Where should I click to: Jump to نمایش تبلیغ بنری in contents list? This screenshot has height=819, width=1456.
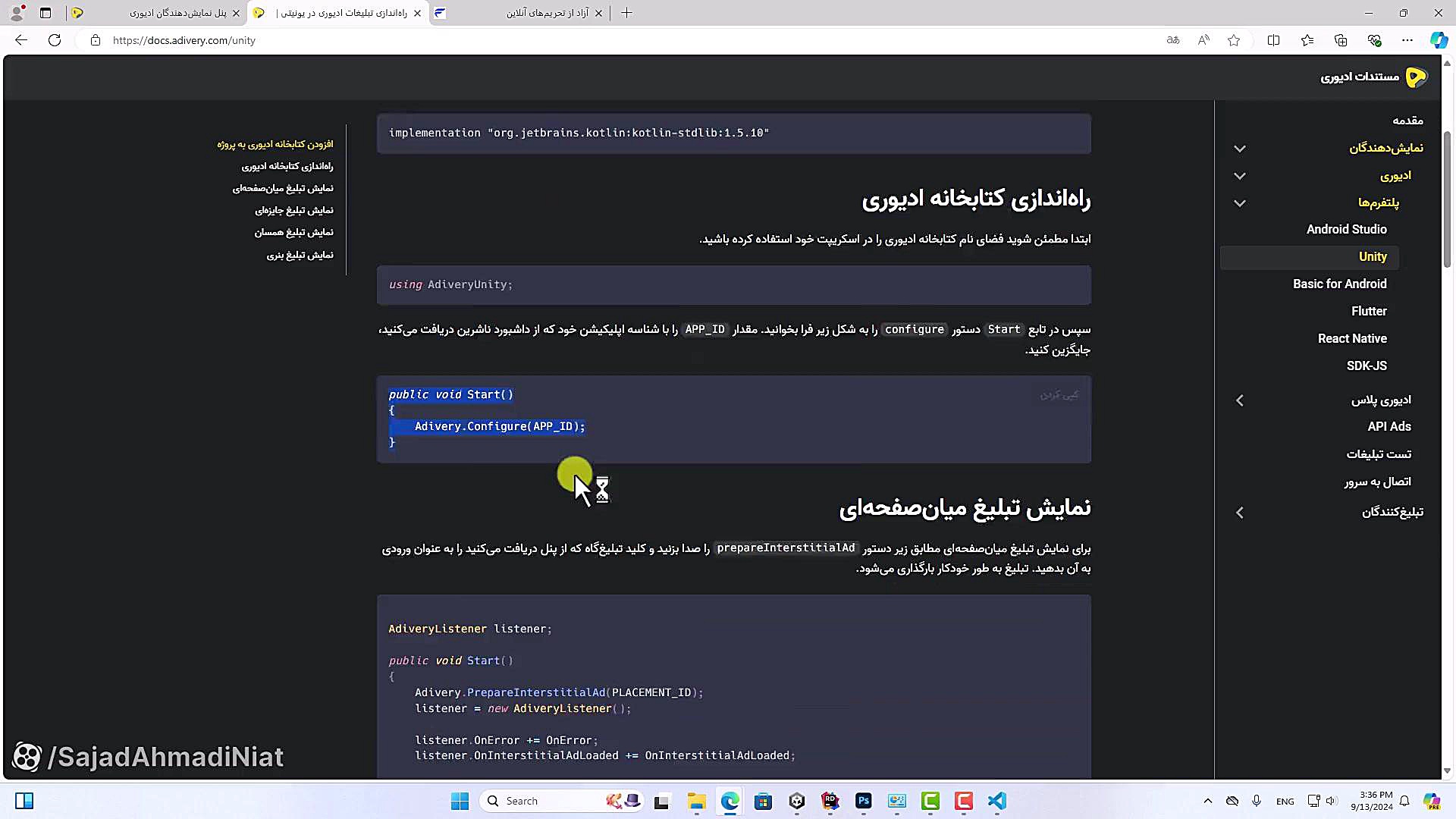300,255
